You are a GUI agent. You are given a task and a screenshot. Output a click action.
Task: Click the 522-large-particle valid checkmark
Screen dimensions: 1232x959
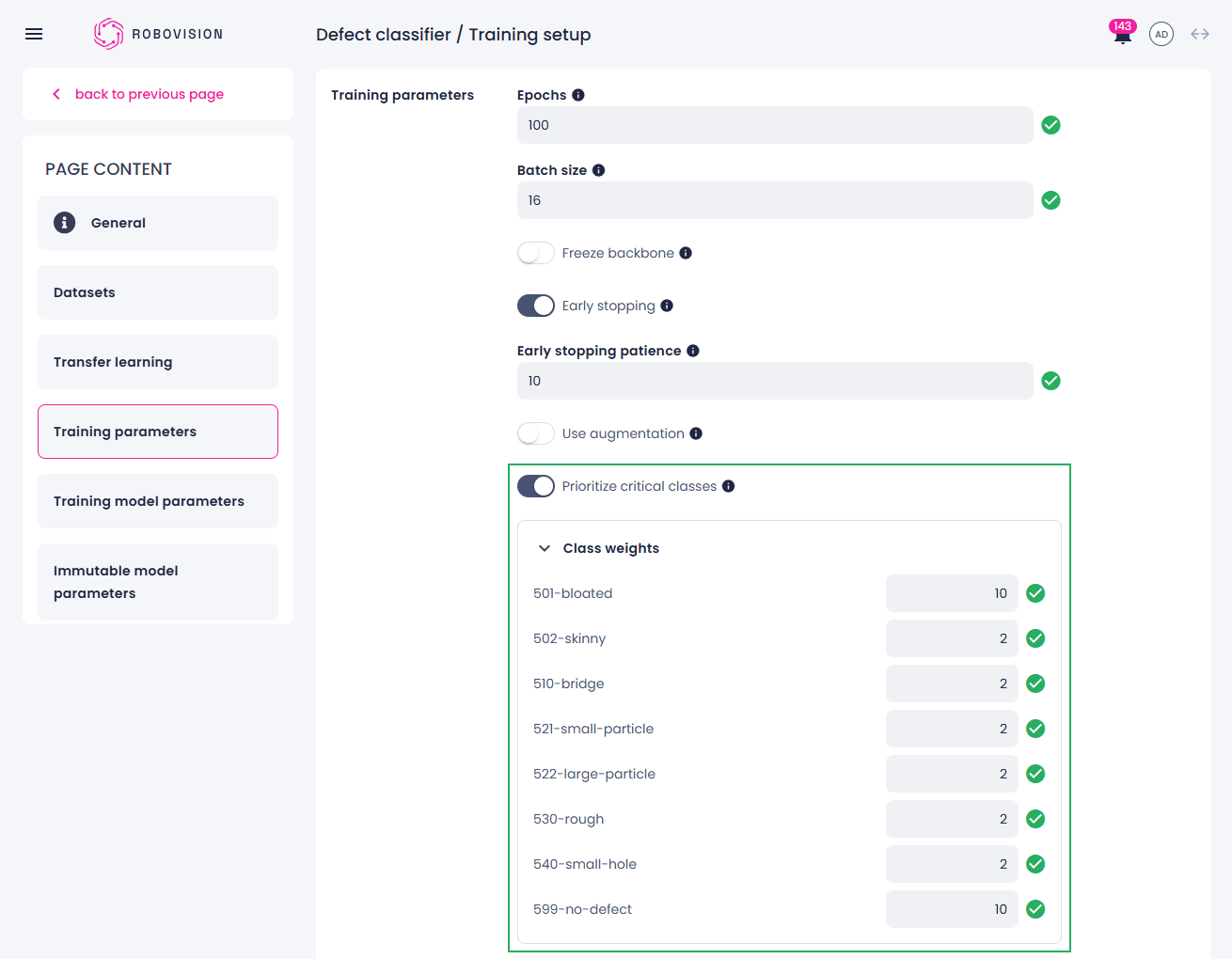point(1035,774)
